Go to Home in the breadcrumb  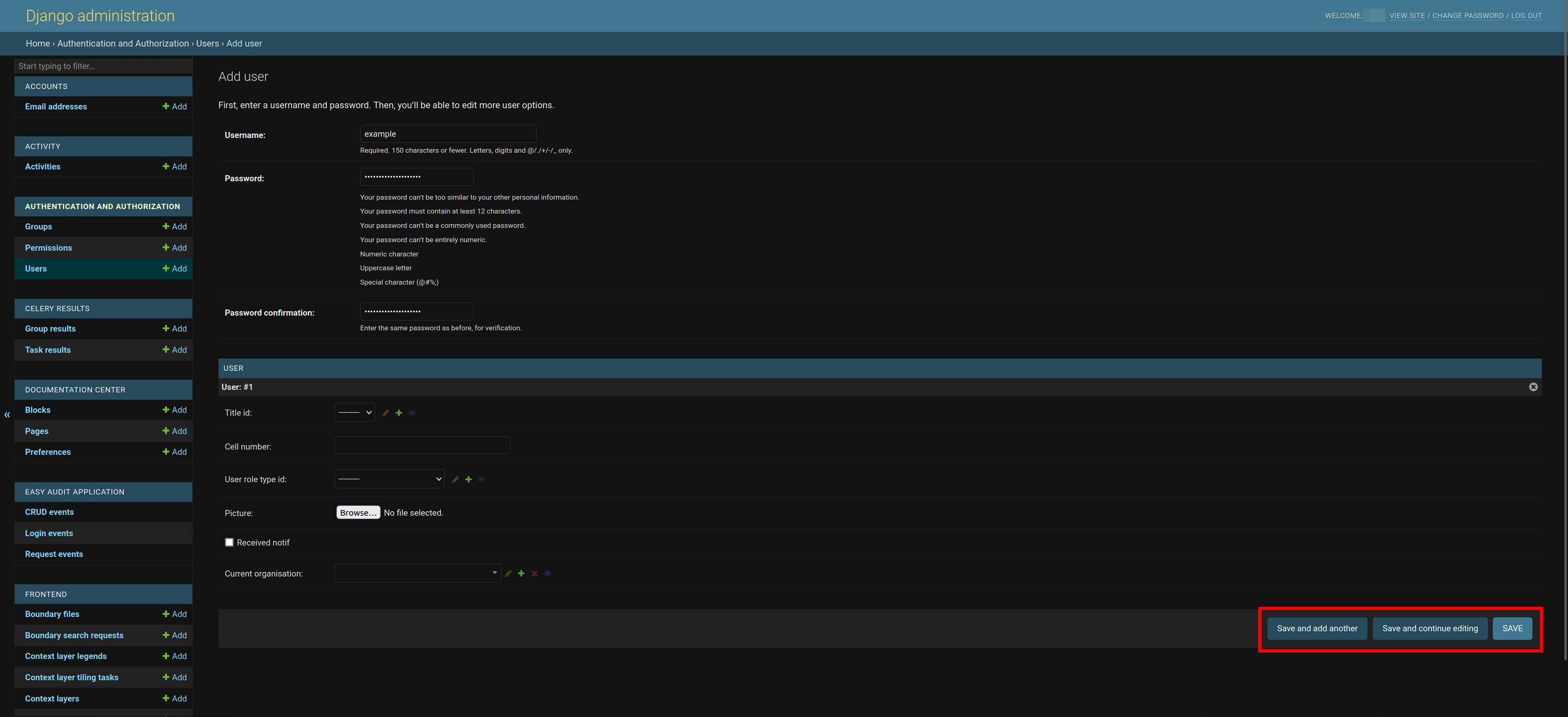[38, 44]
